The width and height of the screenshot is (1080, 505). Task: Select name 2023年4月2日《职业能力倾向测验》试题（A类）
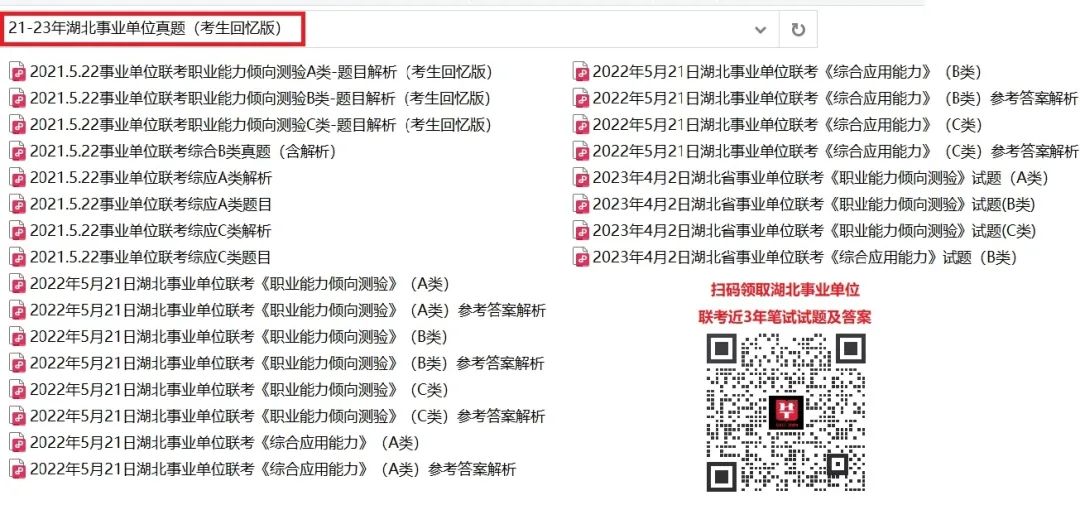(x=821, y=178)
